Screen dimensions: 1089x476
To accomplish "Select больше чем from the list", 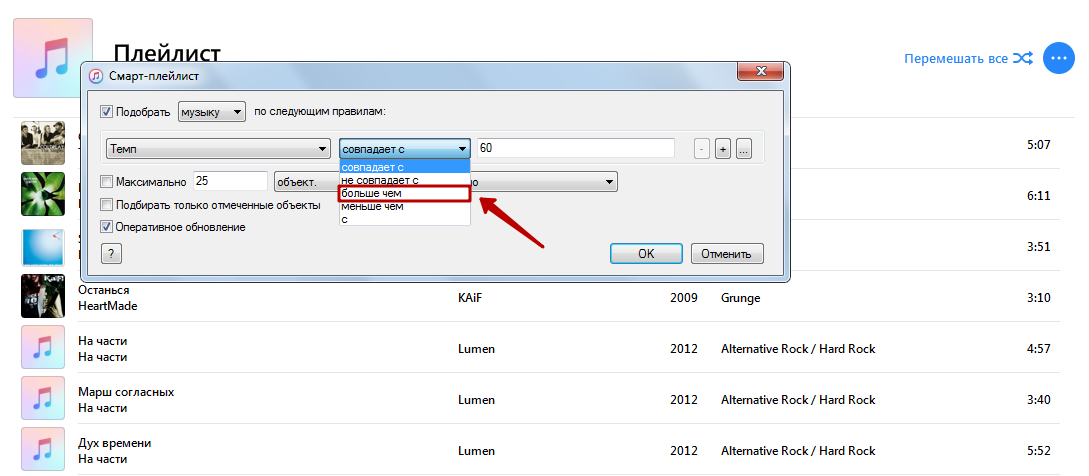I will [x=404, y=193].
